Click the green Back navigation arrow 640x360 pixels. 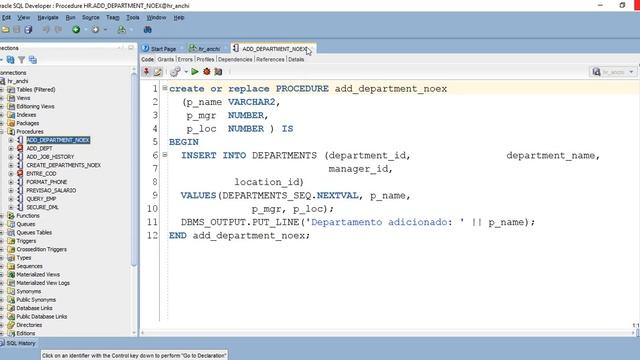[x=76, y=29]
